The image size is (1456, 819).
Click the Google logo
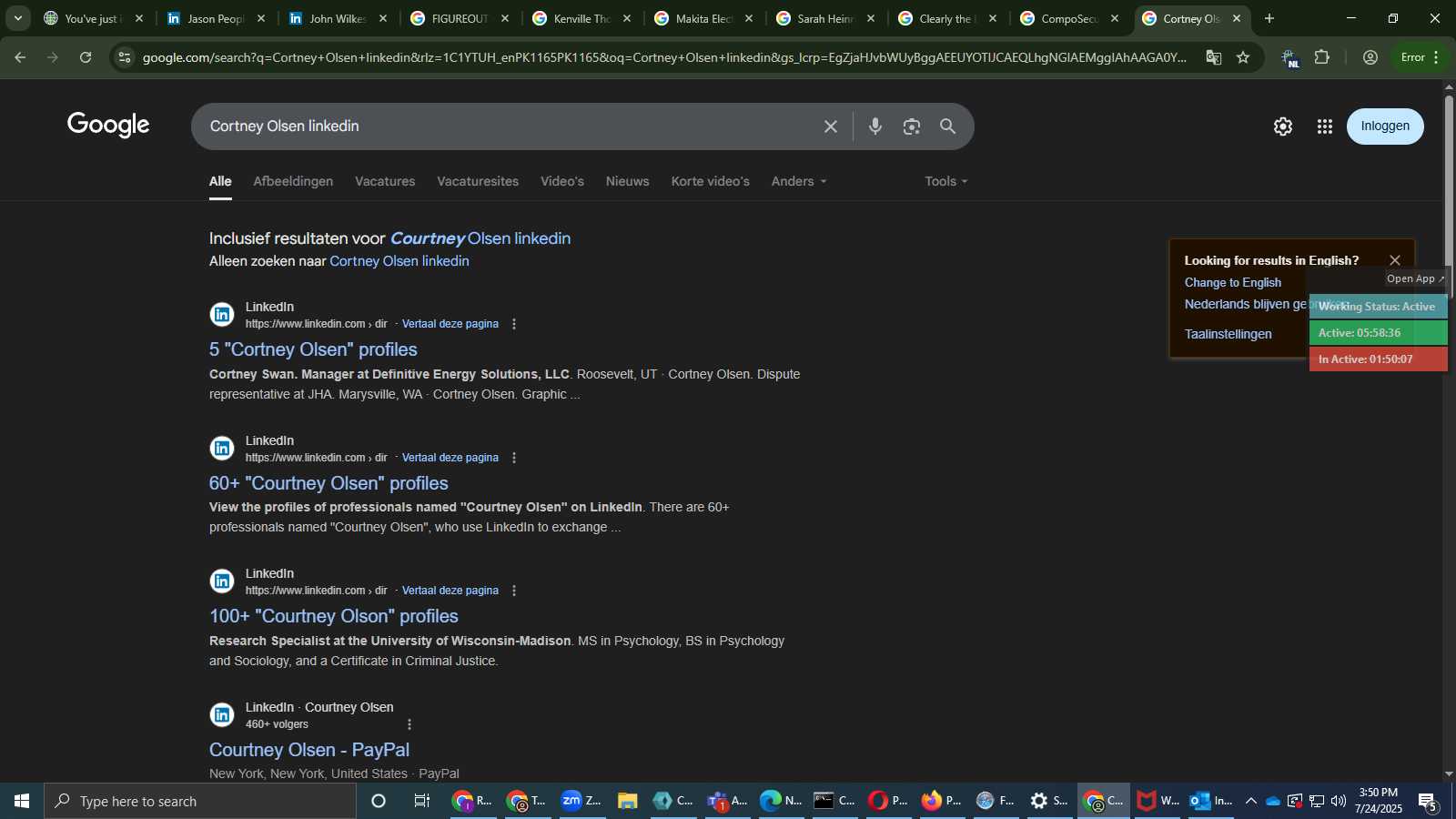[108, 125]
